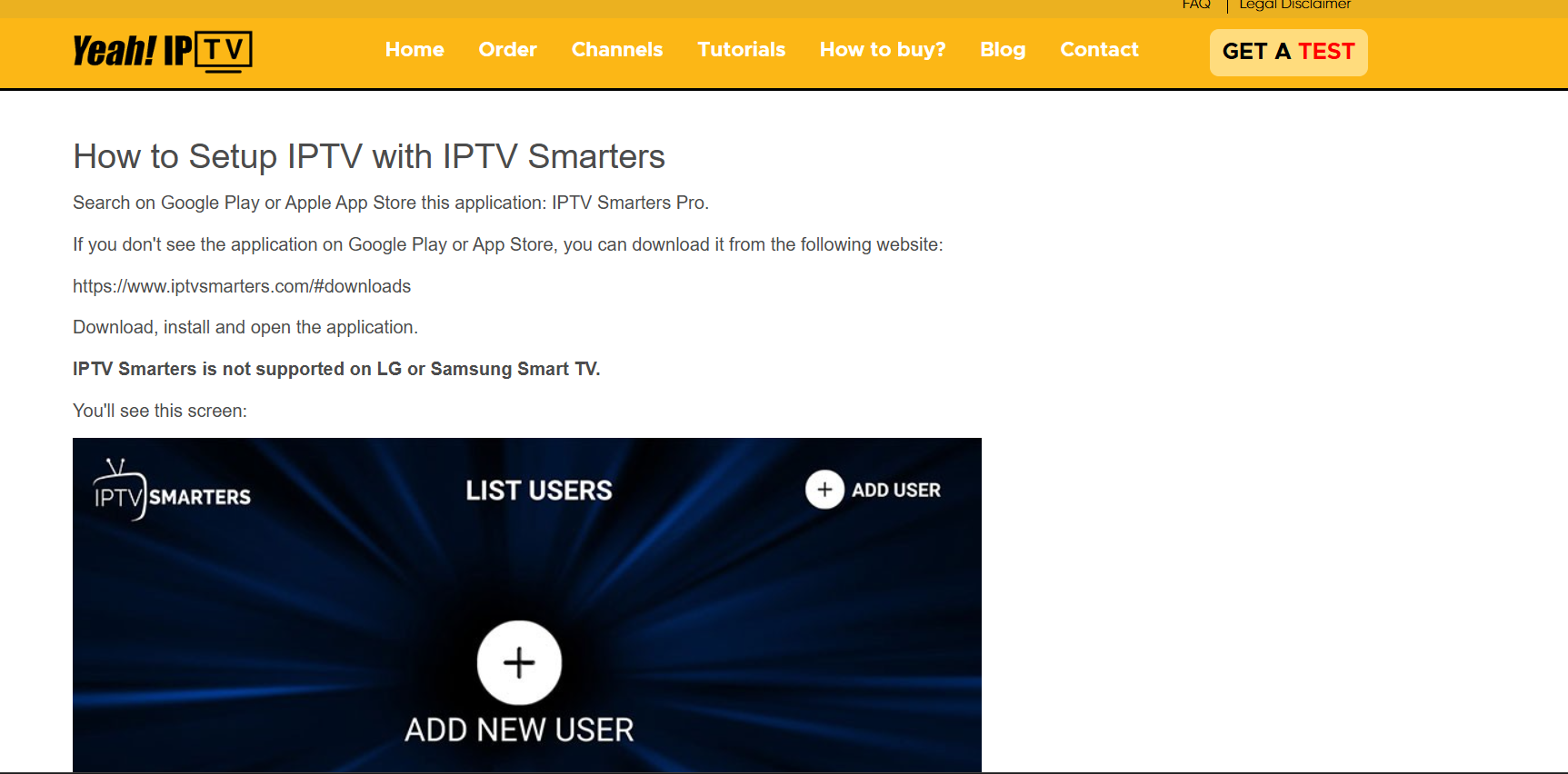The height and width of the screenshot is (774, 1568).
Task: Open the Channels page
Action: click(x=617, y=50)
